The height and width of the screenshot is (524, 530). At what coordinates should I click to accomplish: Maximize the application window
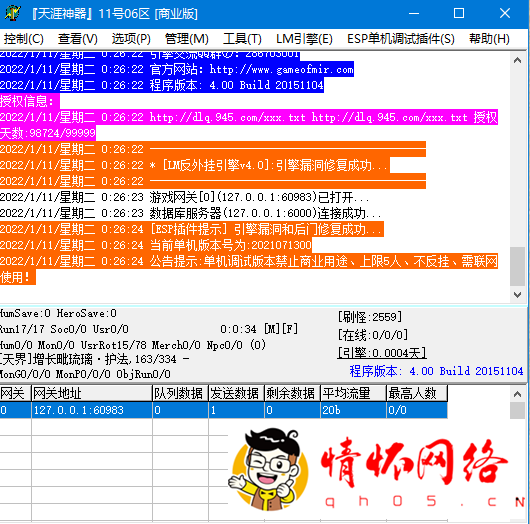(459, 14)
